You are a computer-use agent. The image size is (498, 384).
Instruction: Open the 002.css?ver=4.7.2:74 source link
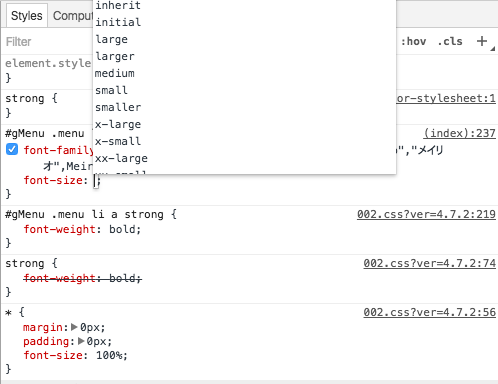click(x=429, y=263)
